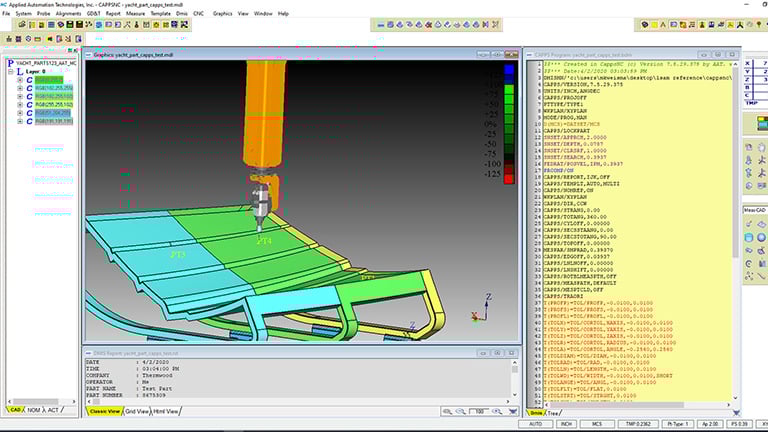Toggle the AUTO status bar indicator
Viewport: 768px width, 432px height.
[535, 424]
